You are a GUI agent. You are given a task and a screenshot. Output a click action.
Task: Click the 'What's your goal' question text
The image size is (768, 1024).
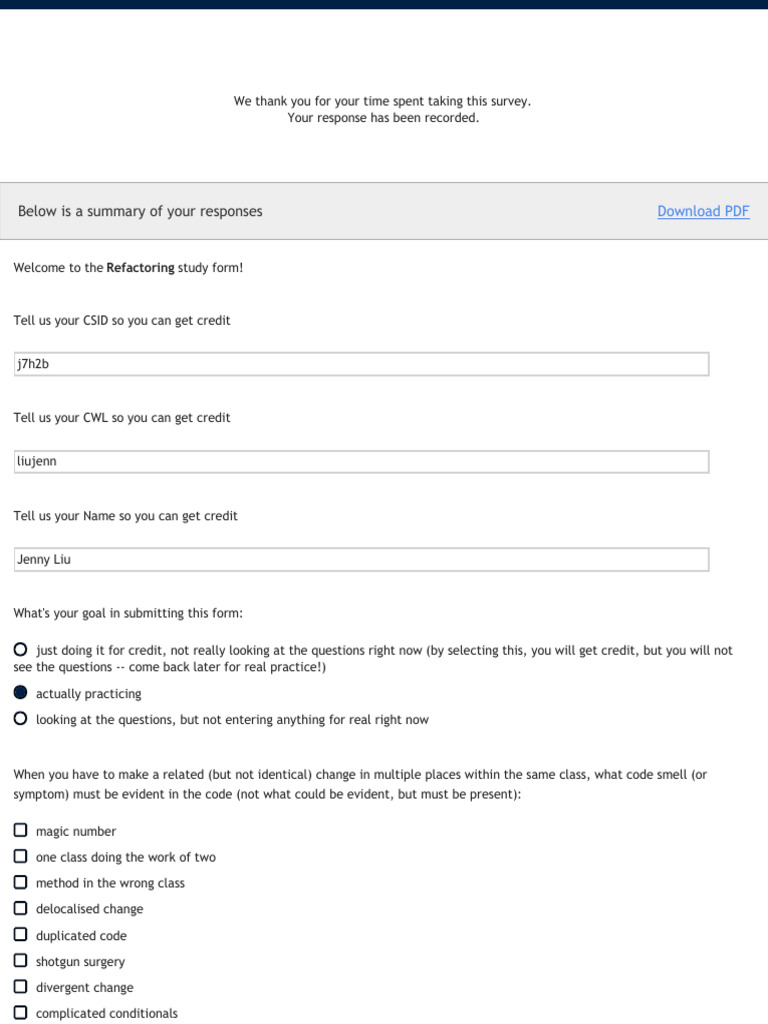tap(128, 613)
